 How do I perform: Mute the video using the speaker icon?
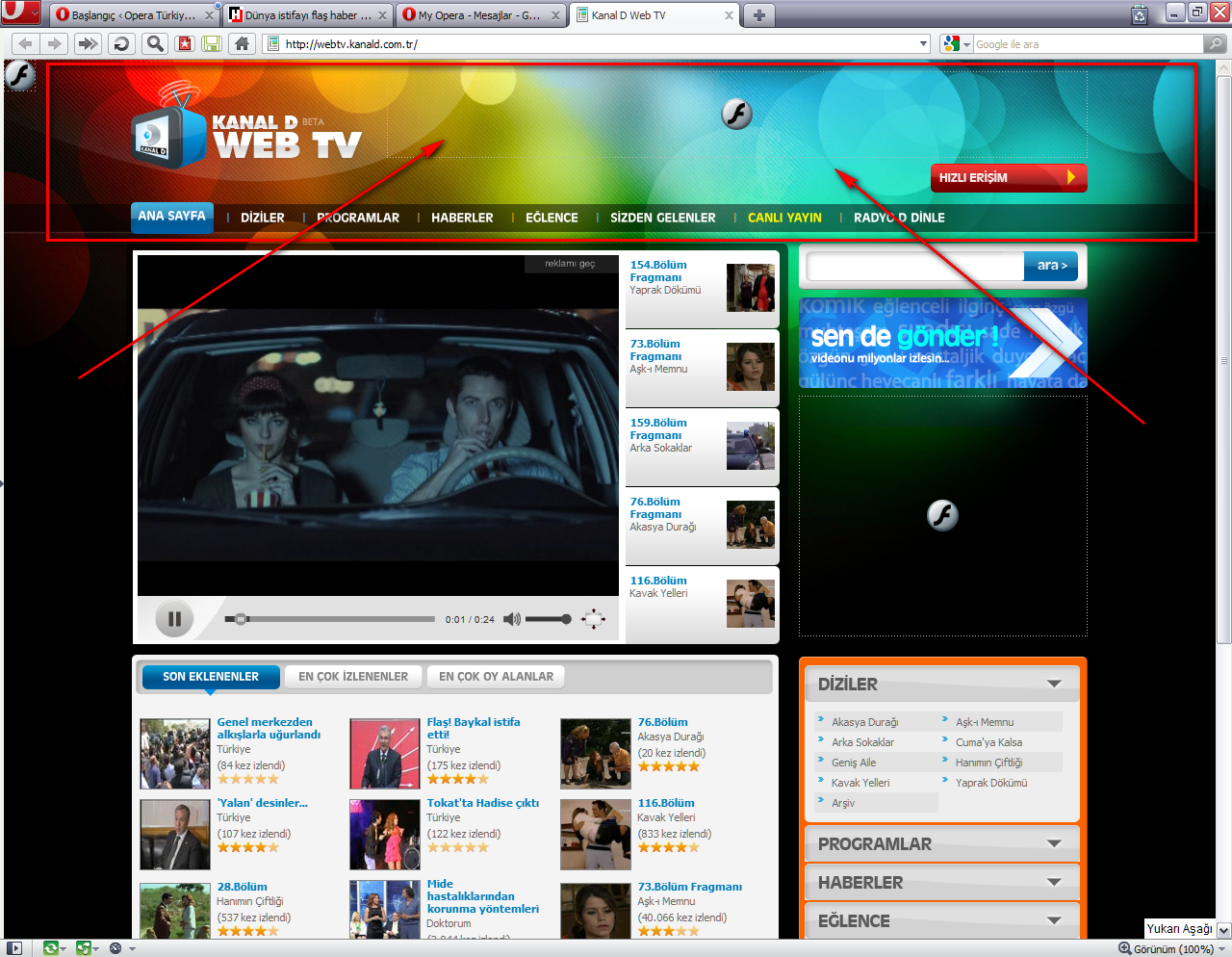pos(511,619)
